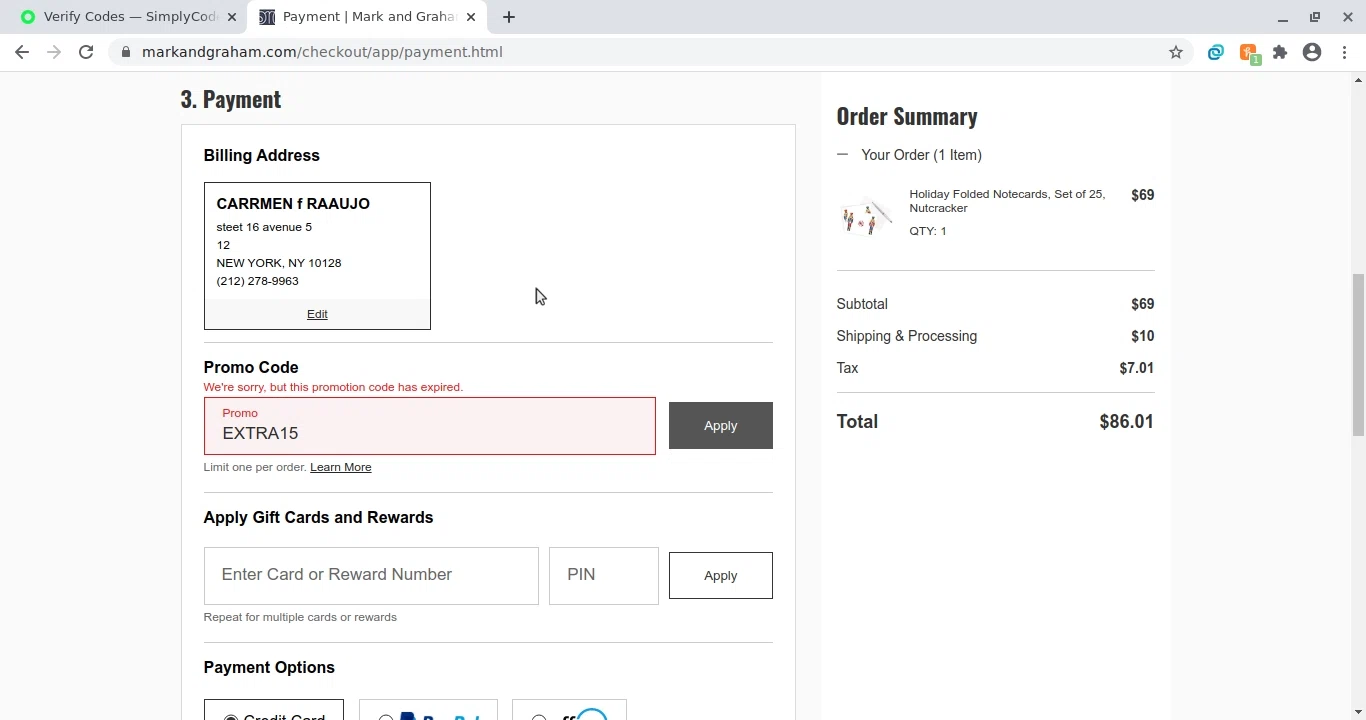Click into the Promo code field
1366x720 pixels.
point(430,426)
